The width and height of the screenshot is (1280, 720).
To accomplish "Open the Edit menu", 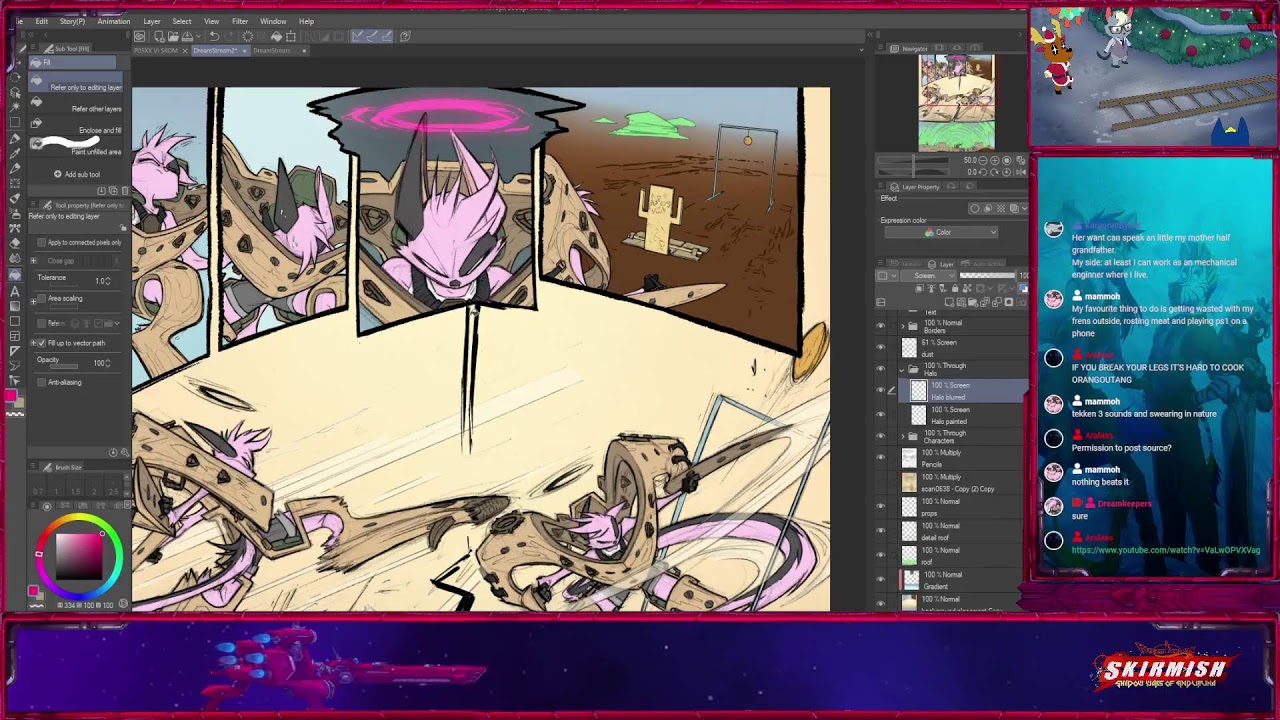I will pyautogui.click(x=41, y=21).
